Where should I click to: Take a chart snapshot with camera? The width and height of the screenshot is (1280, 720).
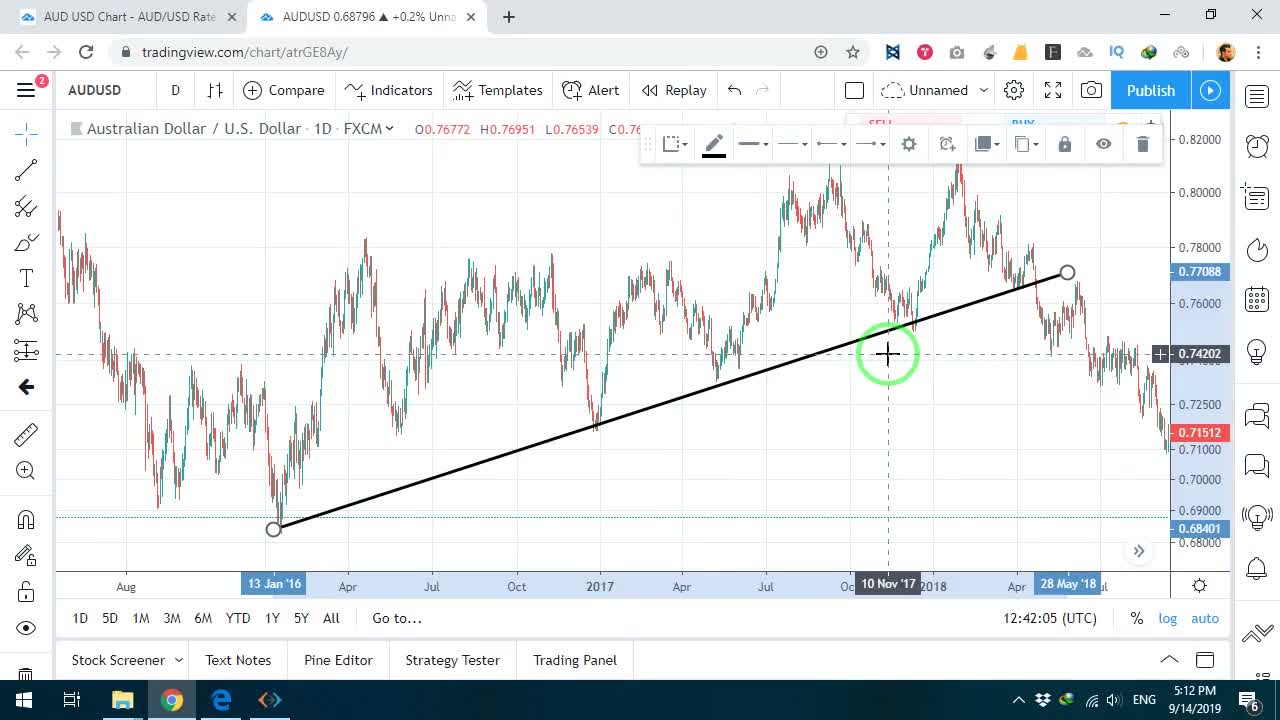[1092, 90]
